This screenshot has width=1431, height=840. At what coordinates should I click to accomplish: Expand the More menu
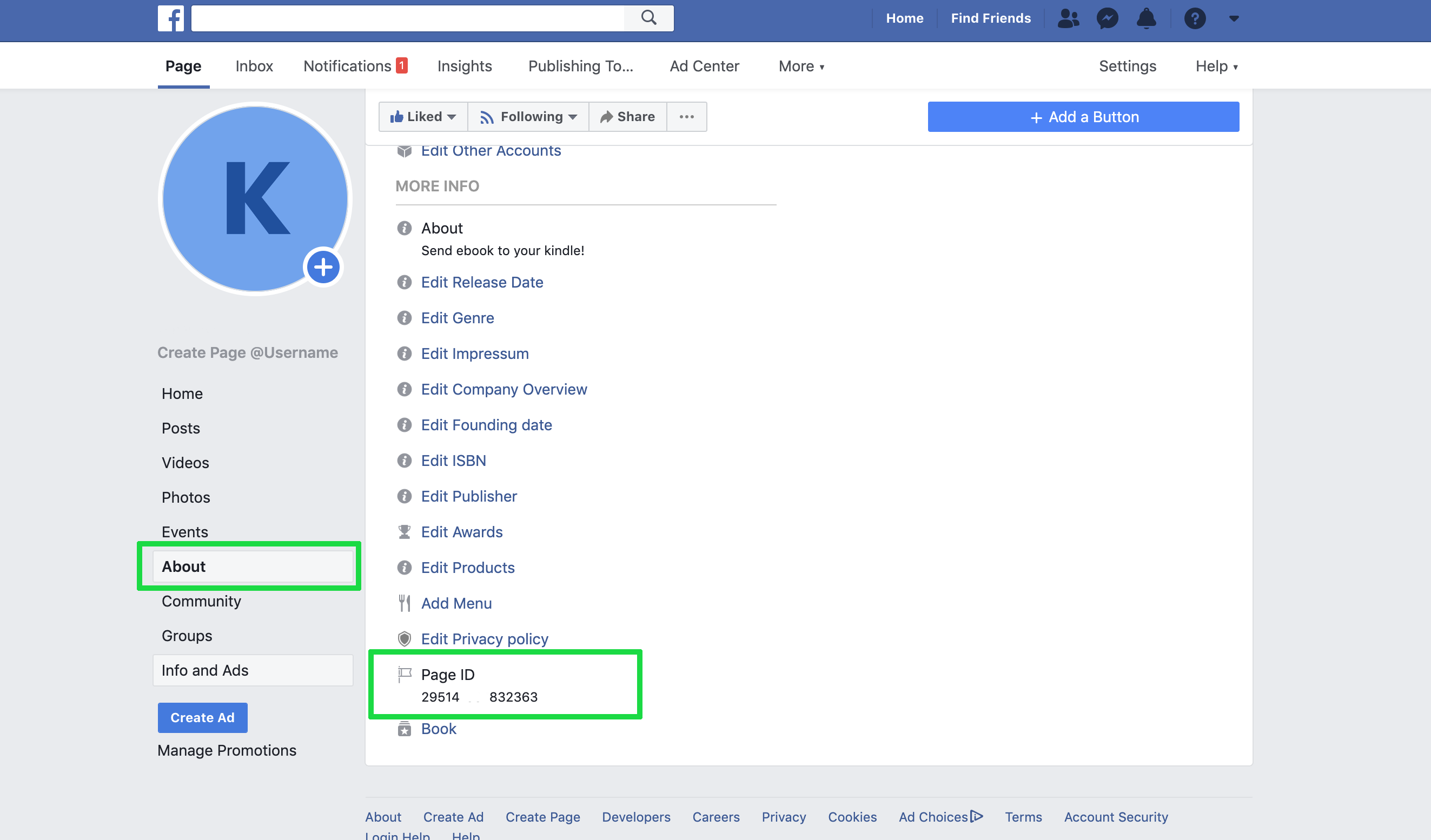[801, 66]
